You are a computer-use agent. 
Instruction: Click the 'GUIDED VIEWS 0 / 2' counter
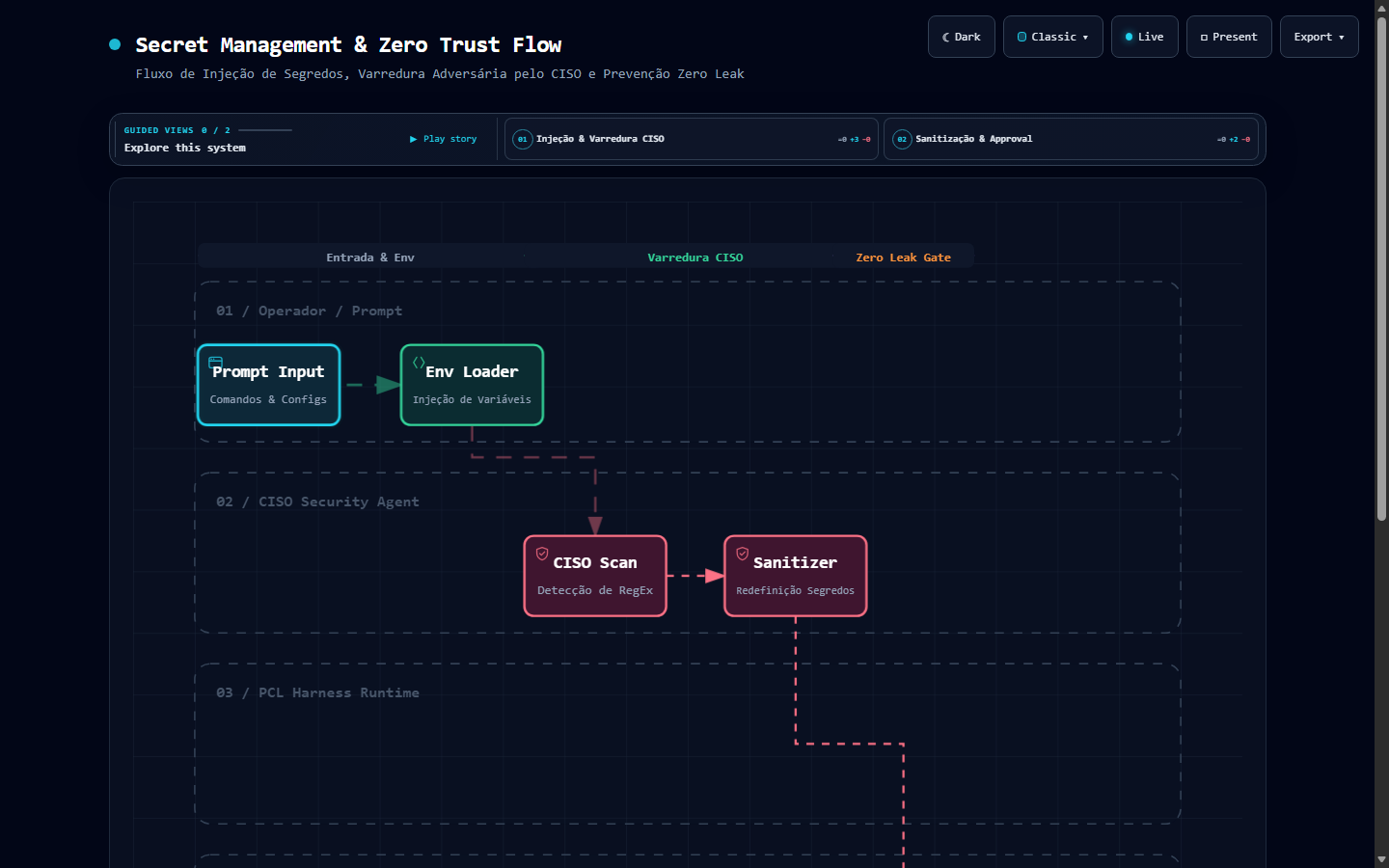click(x=177, y=130)
